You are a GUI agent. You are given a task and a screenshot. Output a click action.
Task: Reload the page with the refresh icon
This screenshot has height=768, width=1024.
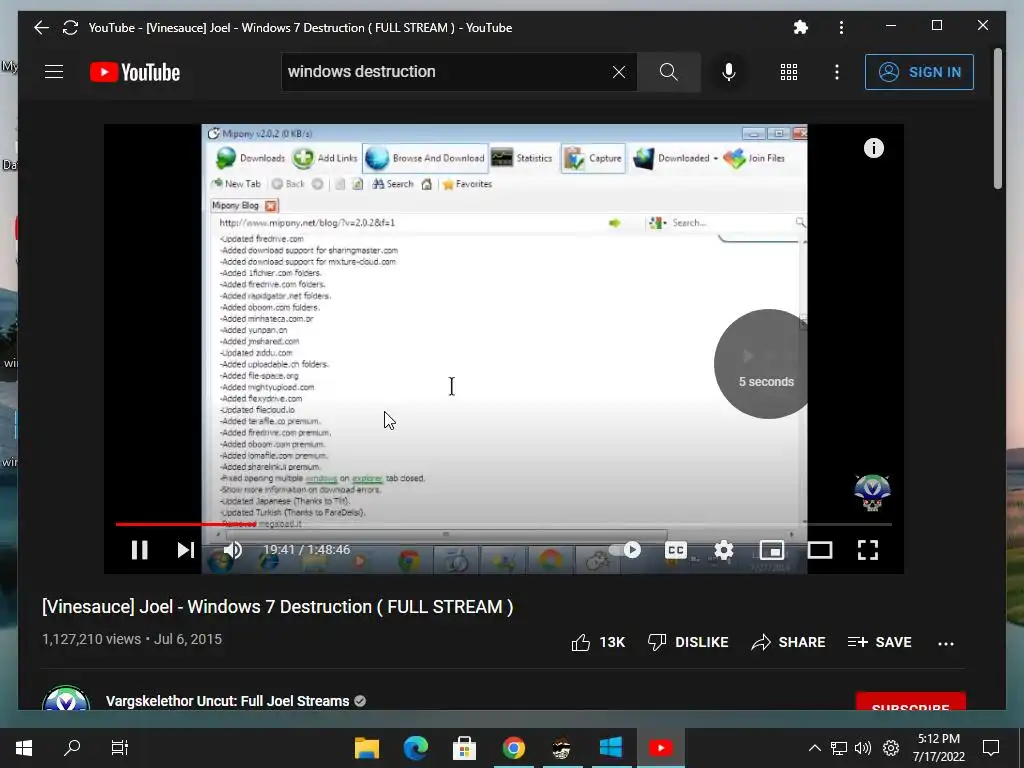coord(71,27)
